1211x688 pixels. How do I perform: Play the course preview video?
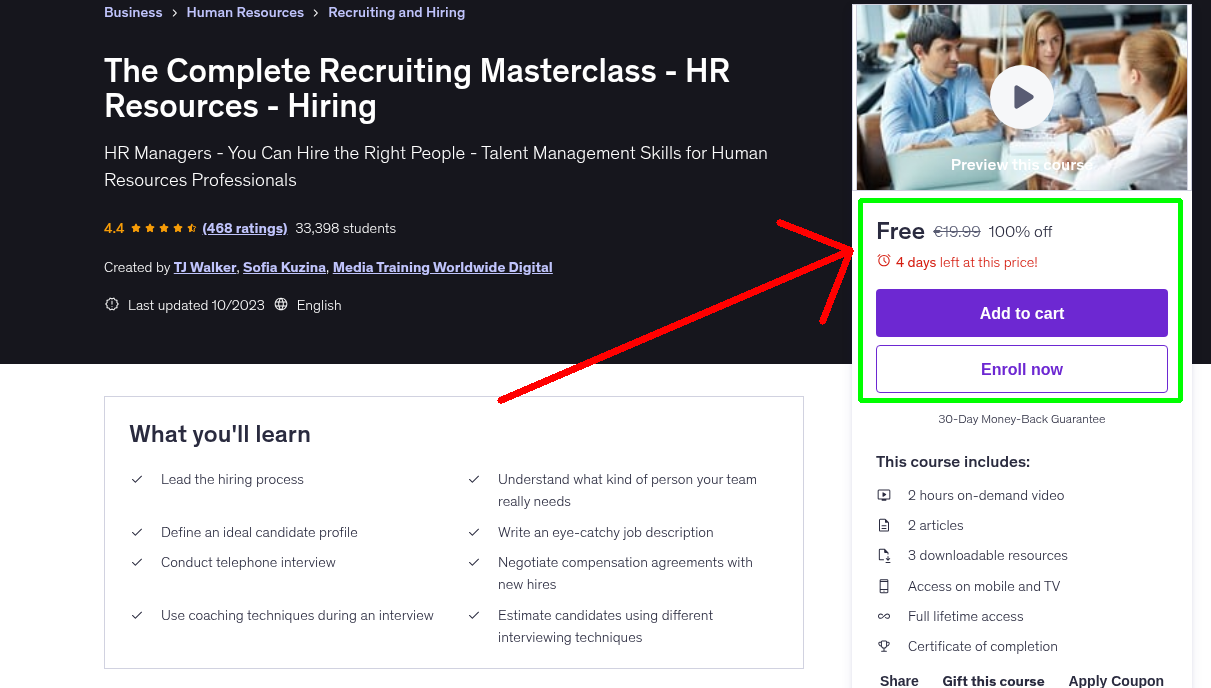click(1021, 97)
